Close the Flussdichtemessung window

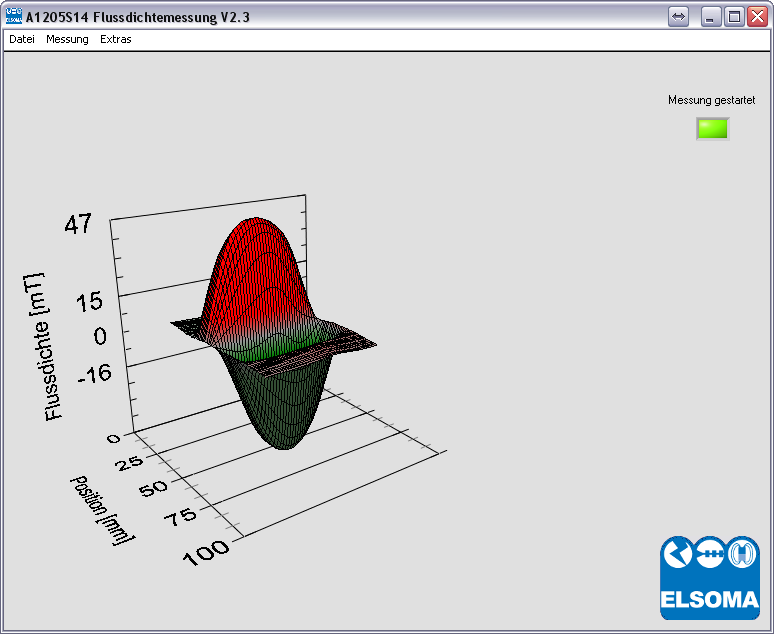[757, 17]
